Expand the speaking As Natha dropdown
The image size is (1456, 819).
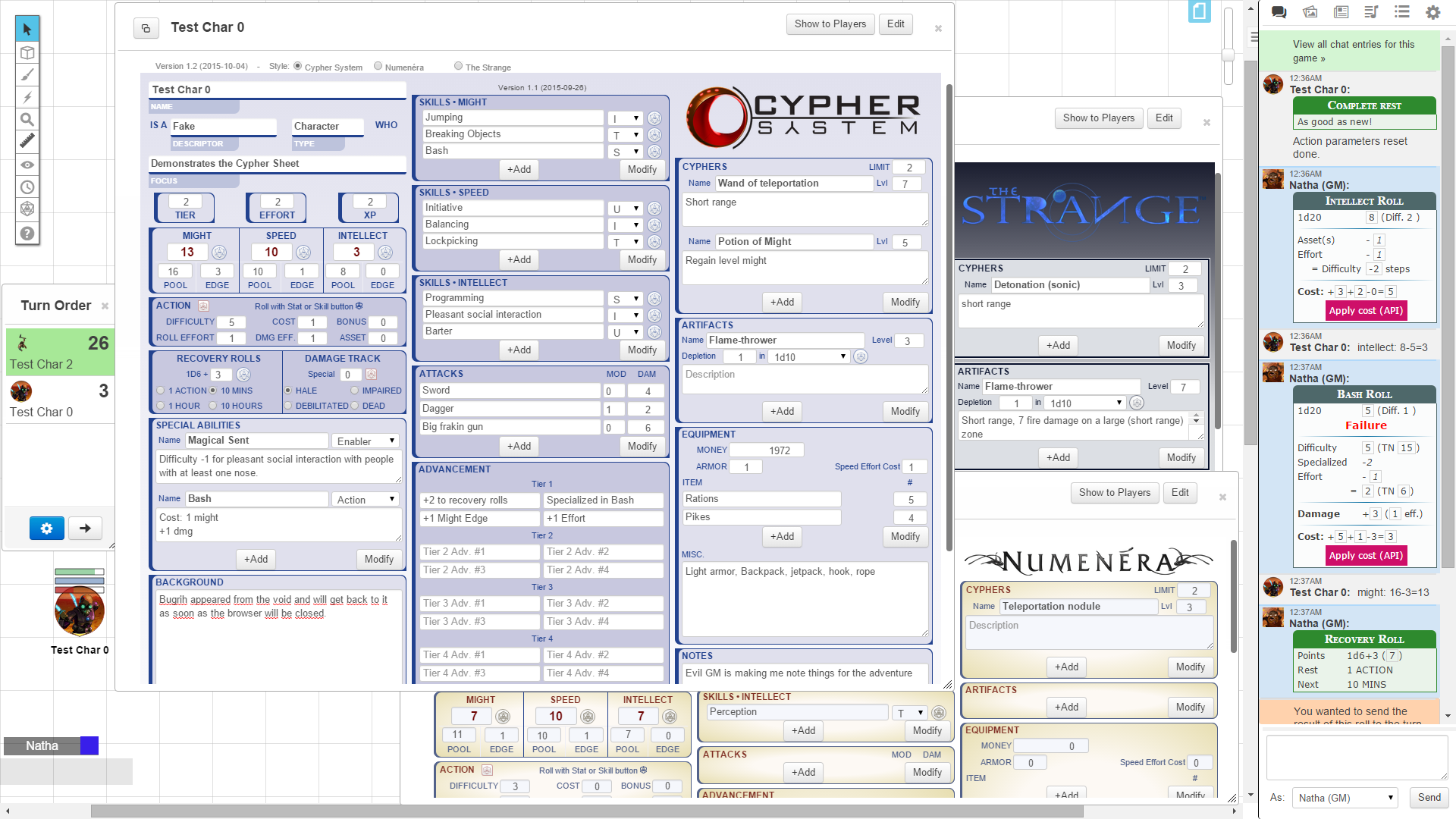point(1344,798)
